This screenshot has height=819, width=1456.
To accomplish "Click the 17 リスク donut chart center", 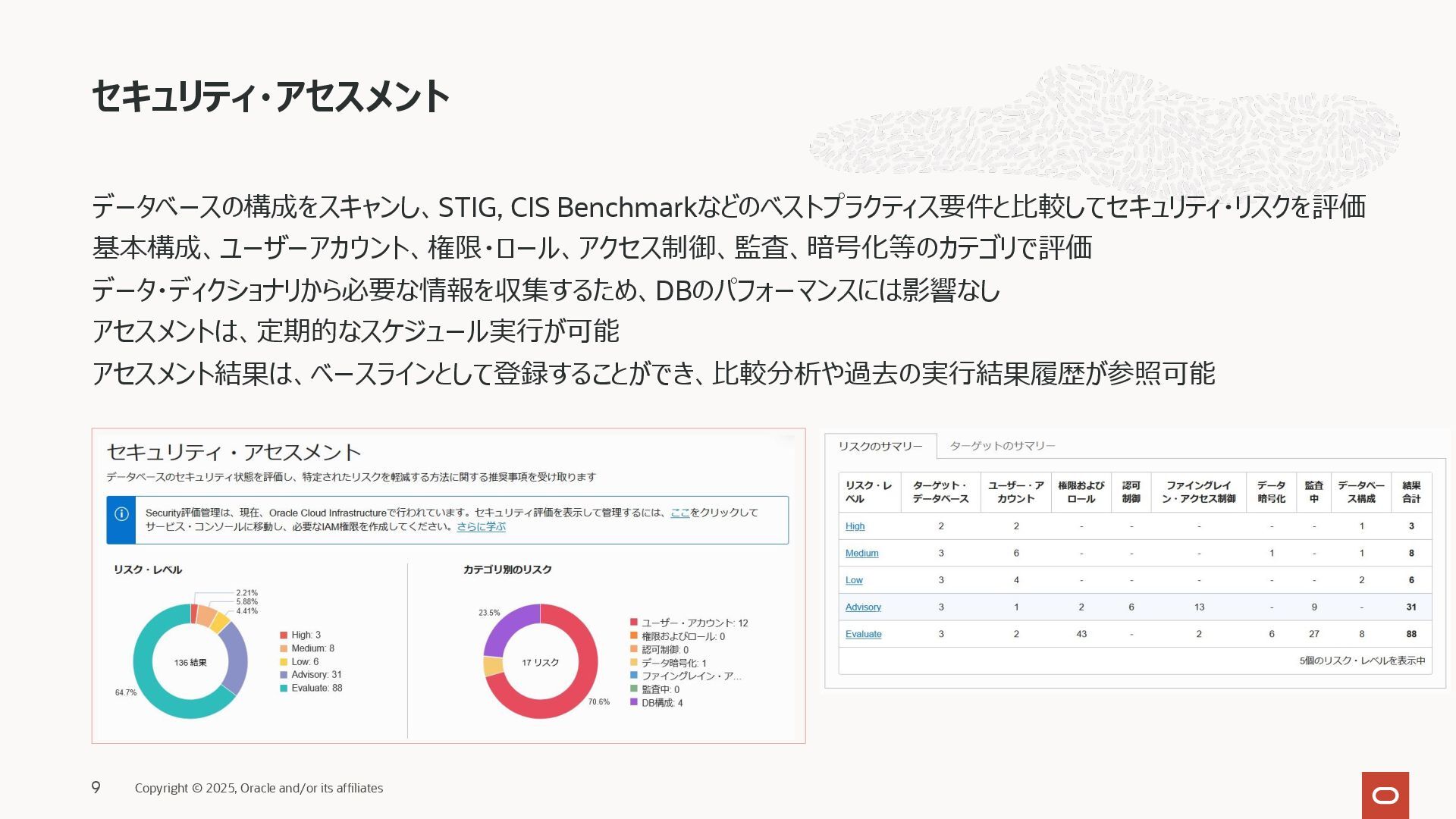I will 540,663.
